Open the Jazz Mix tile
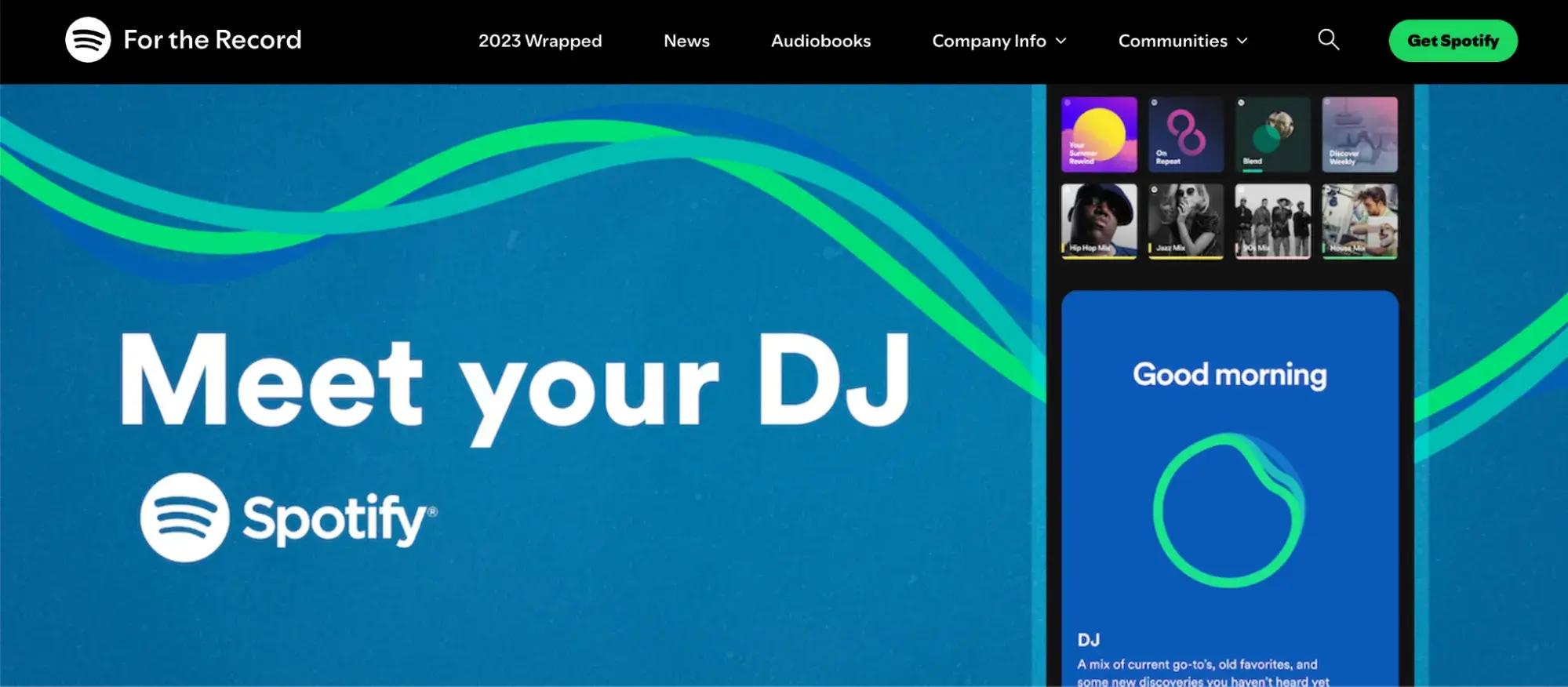This screenshot has width=1568, height=687. tap(1186, 221)
